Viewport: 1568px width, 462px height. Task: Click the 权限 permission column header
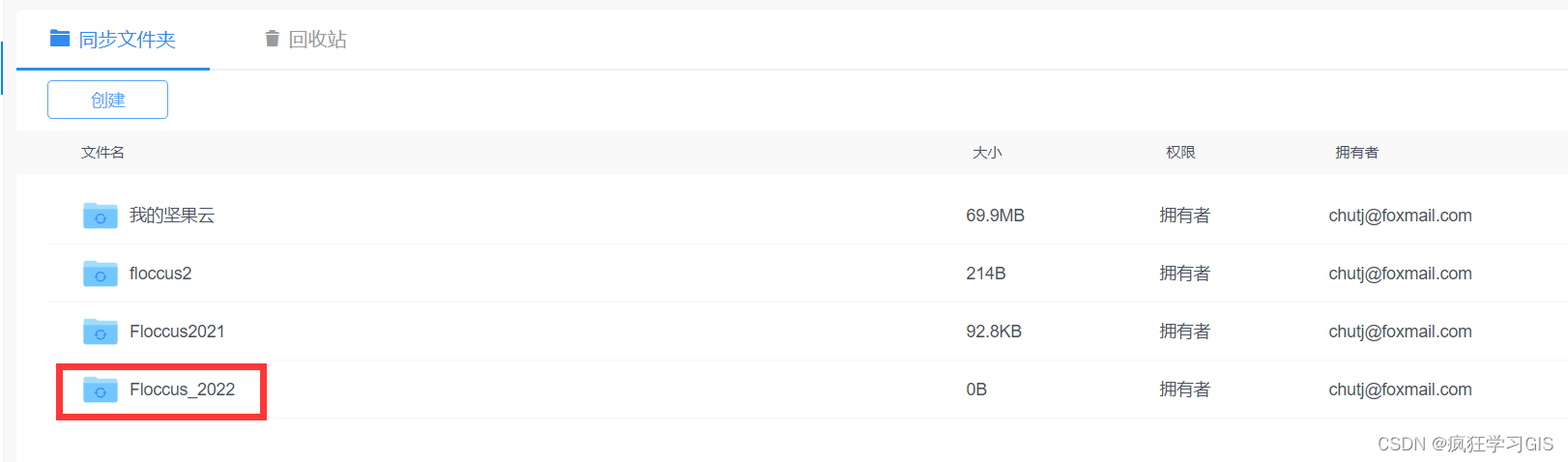[1180, 153]
